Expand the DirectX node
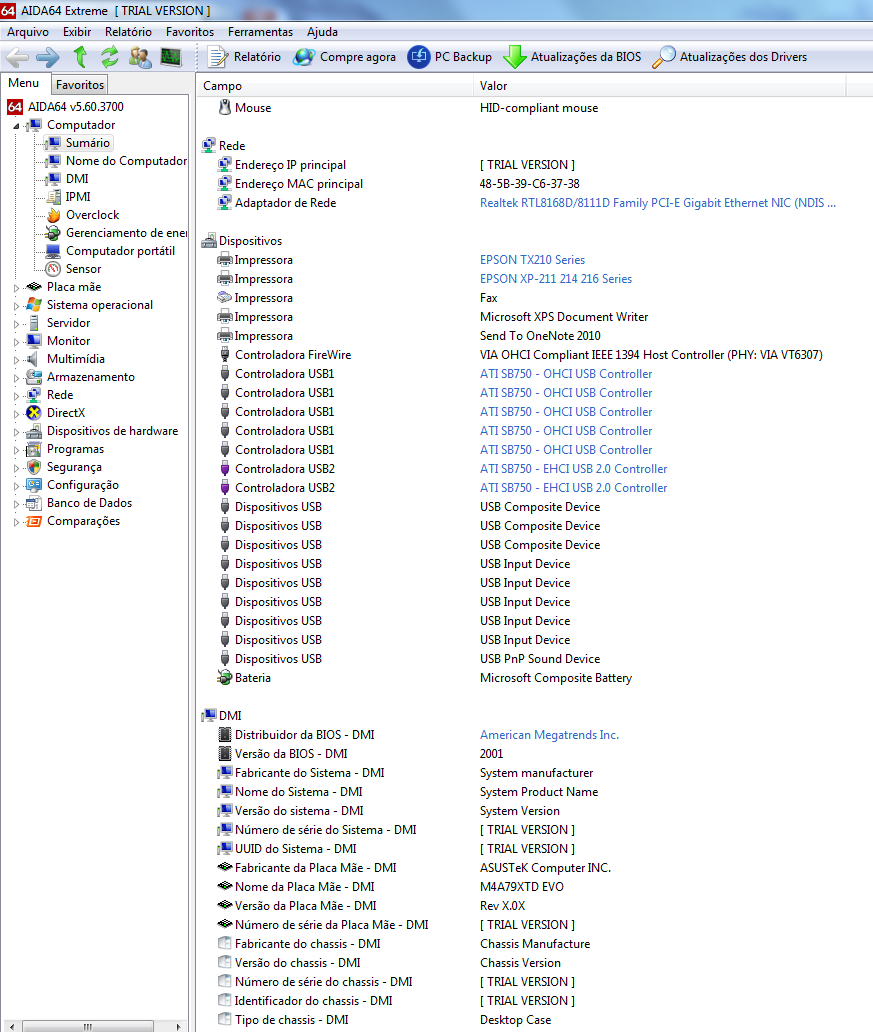873x1032 pixels. pos(16,413)
